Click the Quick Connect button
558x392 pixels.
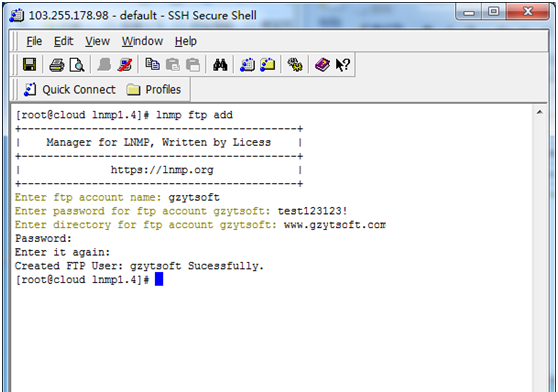(70, 90)
